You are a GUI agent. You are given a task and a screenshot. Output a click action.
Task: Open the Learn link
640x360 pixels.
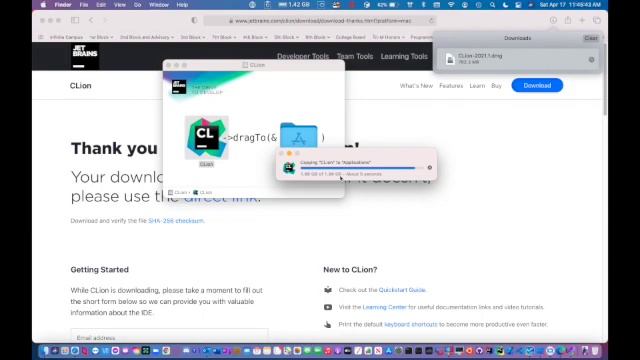pyautogui.click(x=477, y=86)
